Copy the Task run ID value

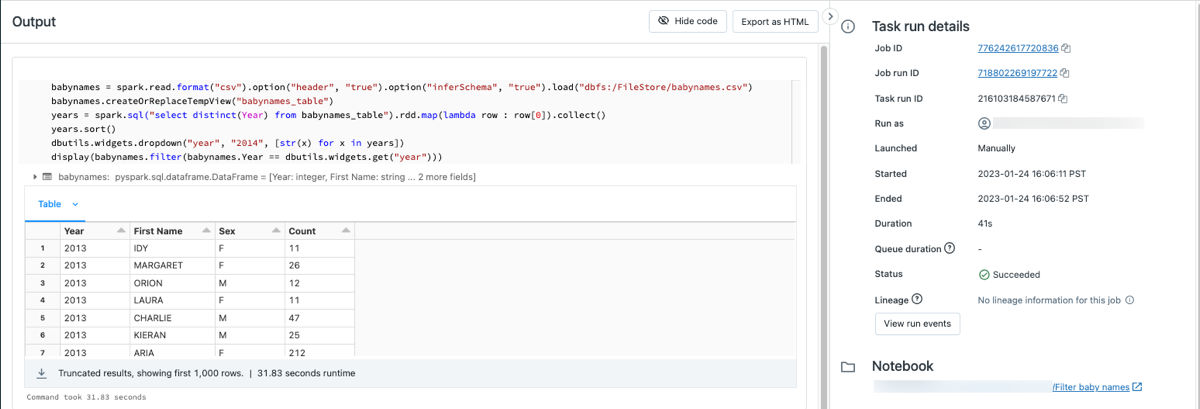1063,99
